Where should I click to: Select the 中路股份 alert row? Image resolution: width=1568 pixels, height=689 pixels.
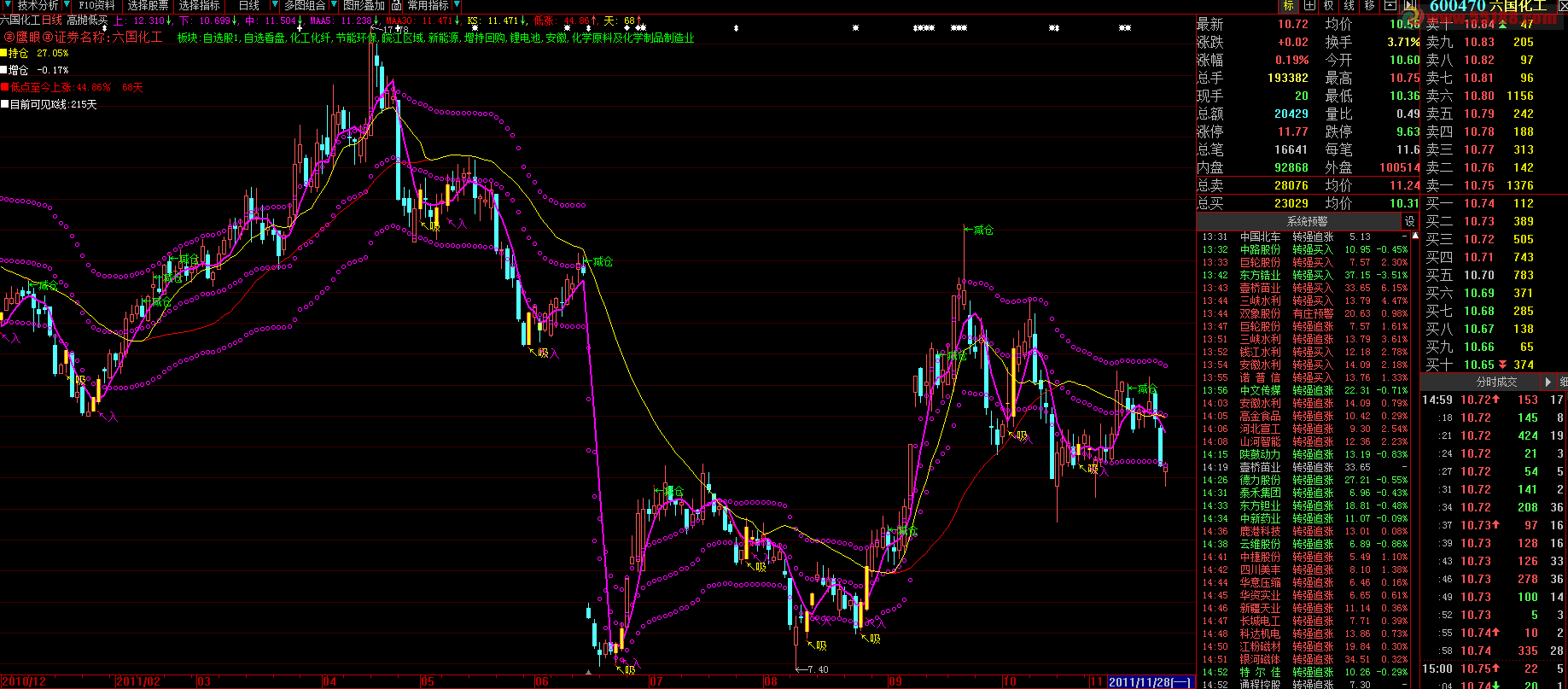pos(1305,249)
